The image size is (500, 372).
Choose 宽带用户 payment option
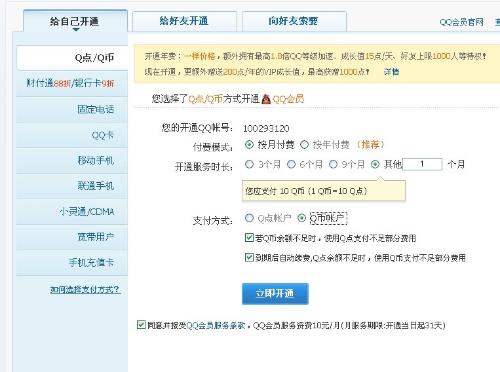coord(72,237)
